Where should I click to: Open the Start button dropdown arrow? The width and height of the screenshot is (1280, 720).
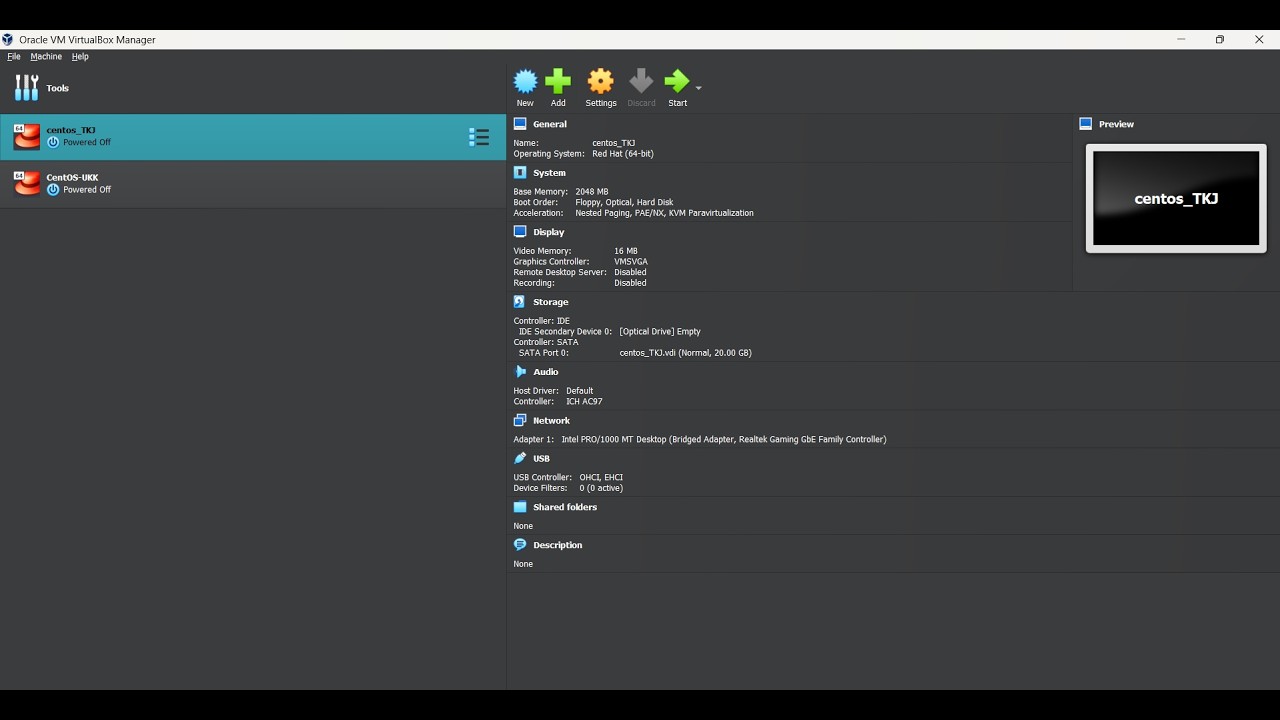click(x=698, y=88)
